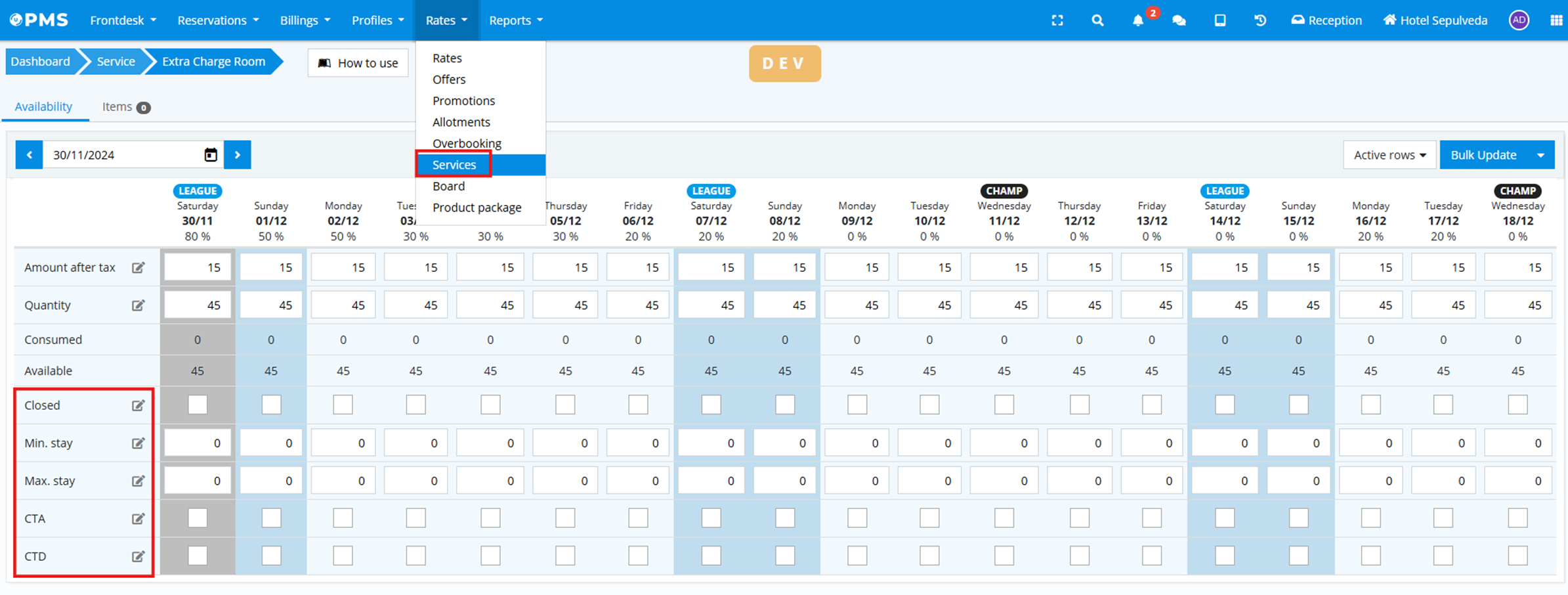
Task: Tick CTD checkbox for Wednesday 18/12
Action: [x=1517, y=556]
